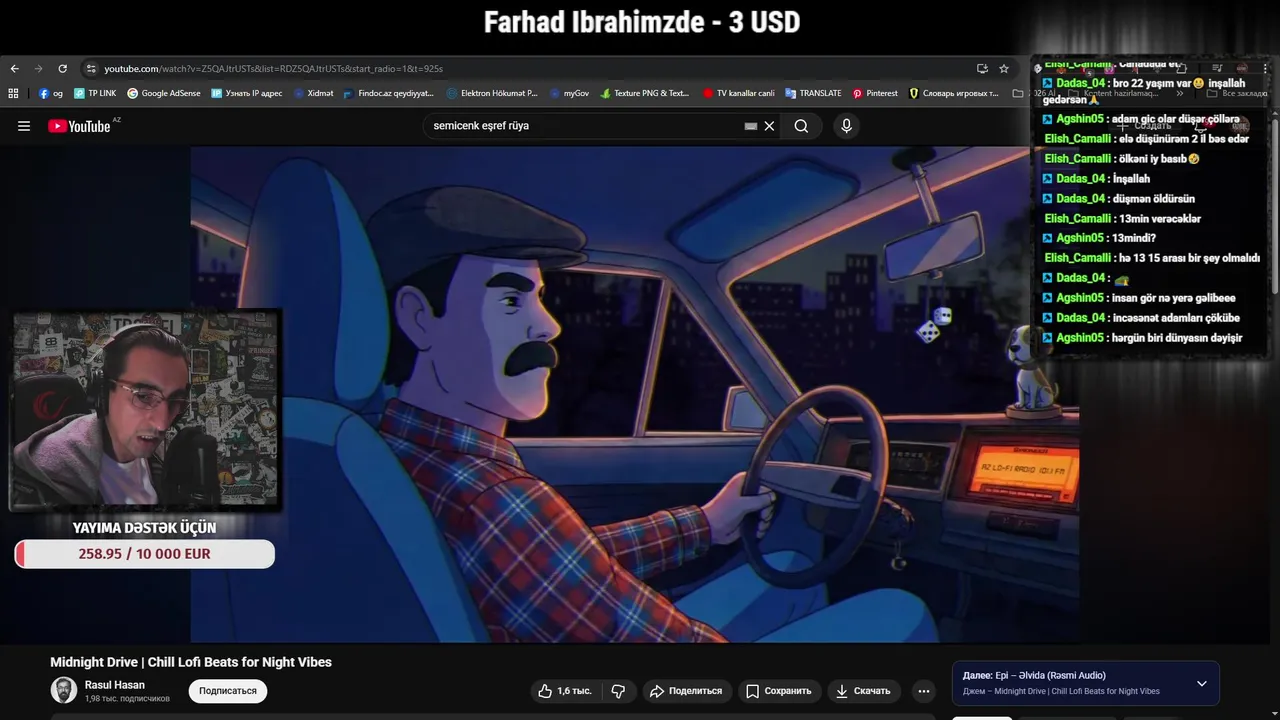This screenshot has width=1280, height=720.
Task: Click Agshin05 '13mindi?' chat message
Action: [x=1099, y=238]
